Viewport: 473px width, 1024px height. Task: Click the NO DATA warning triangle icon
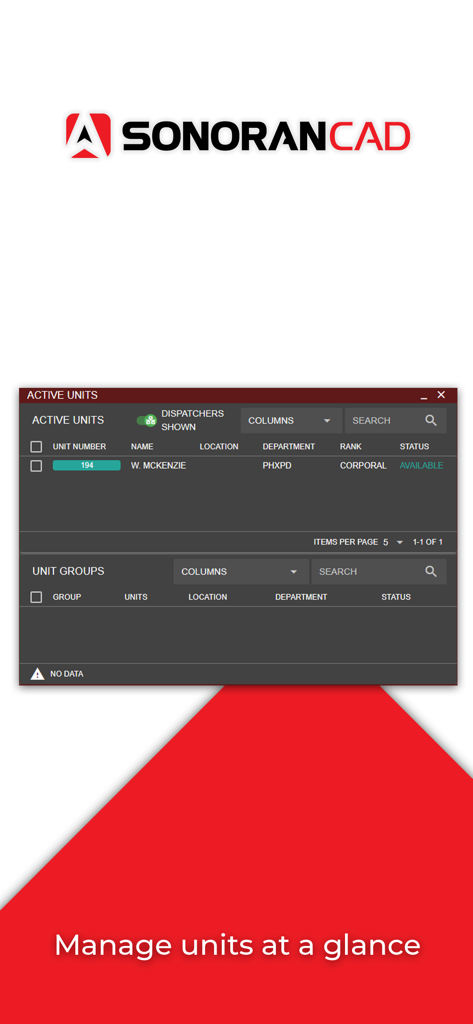click(x=37, y=674)
